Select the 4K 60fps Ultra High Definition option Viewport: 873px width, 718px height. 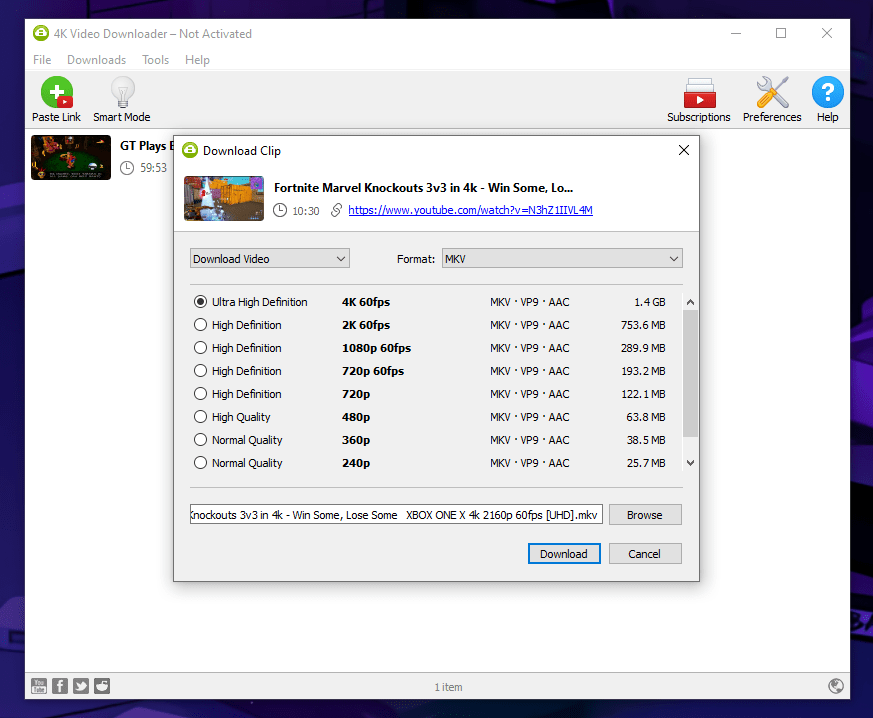(201, 301)
